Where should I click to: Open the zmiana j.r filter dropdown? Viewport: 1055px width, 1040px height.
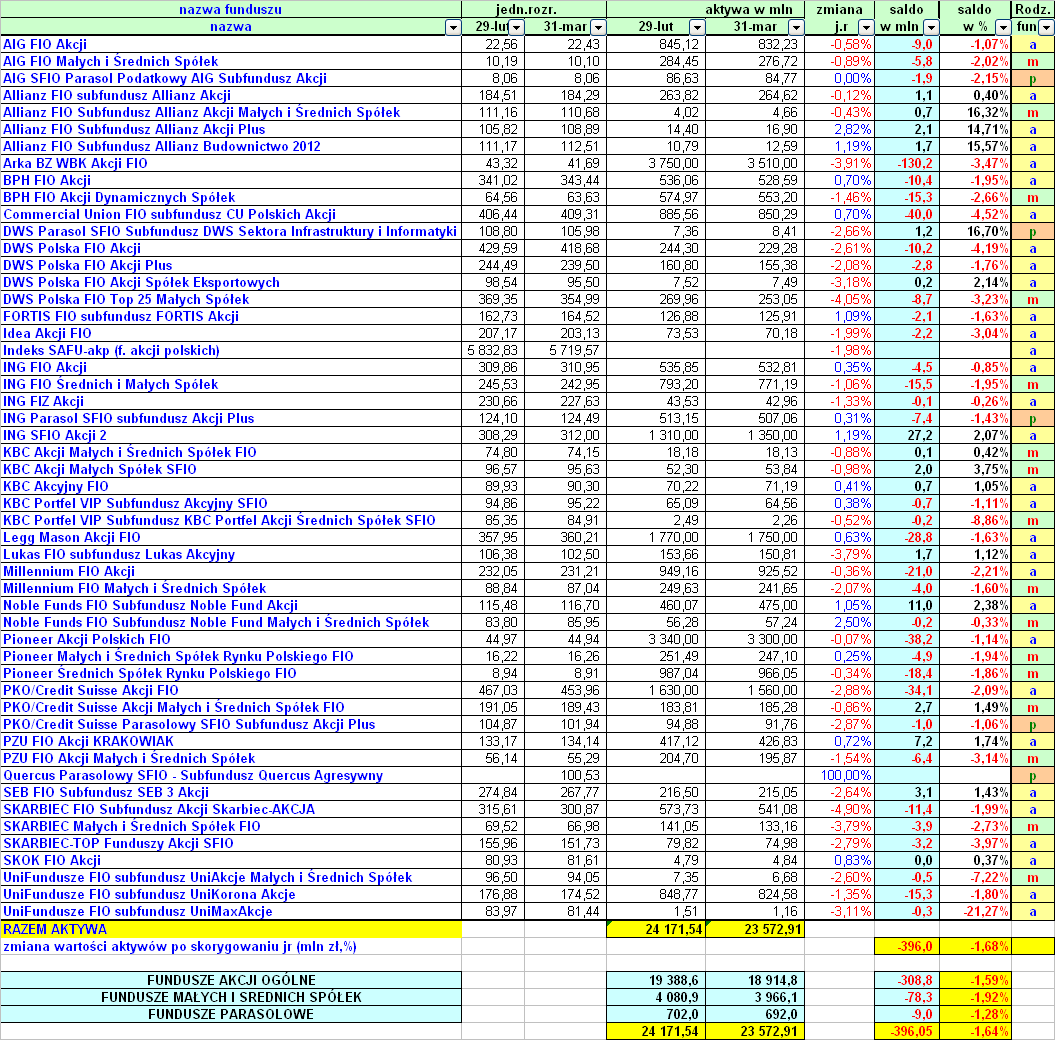pos(865,27)
